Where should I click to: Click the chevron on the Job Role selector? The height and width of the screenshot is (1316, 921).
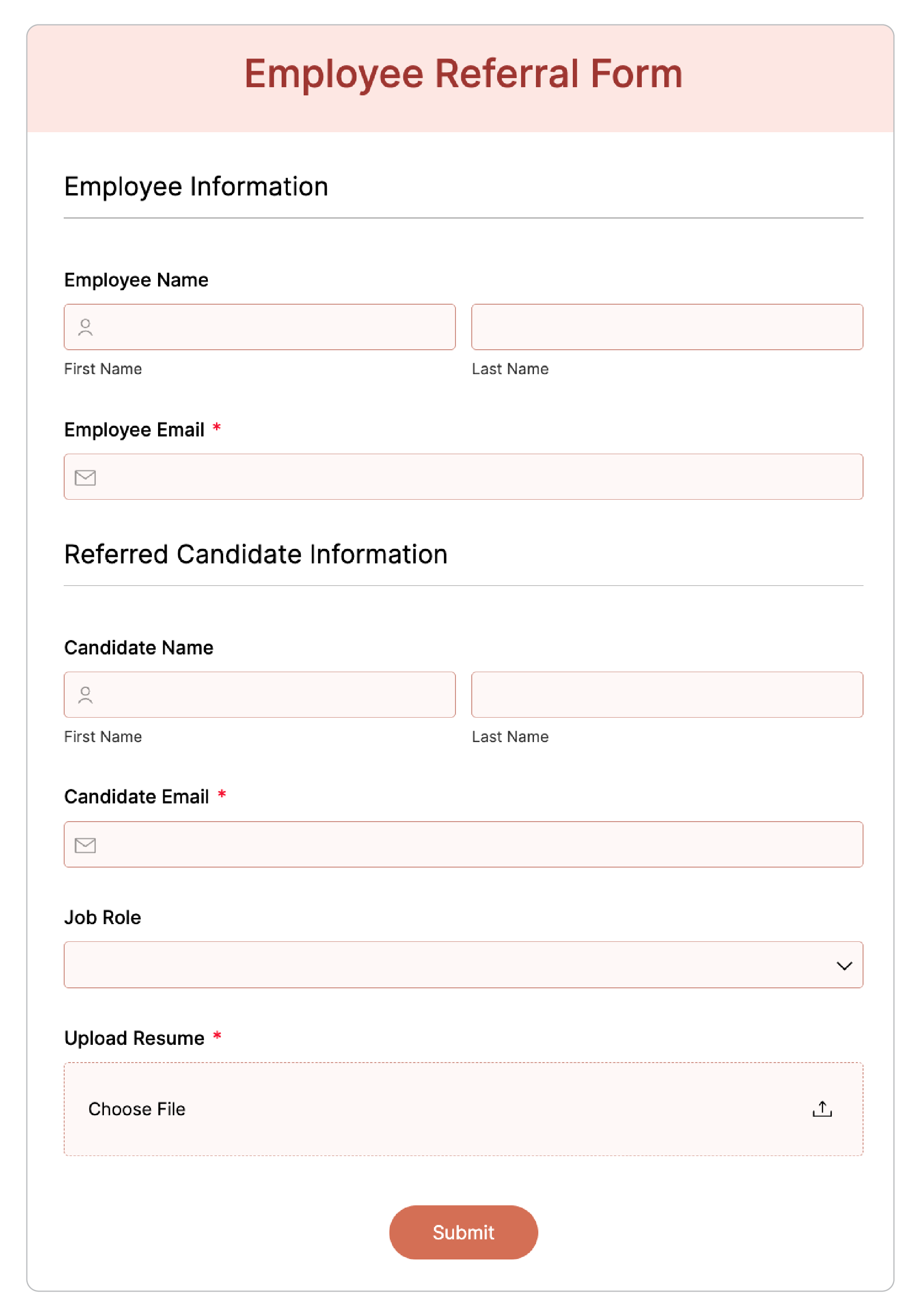tap(844, 965)
